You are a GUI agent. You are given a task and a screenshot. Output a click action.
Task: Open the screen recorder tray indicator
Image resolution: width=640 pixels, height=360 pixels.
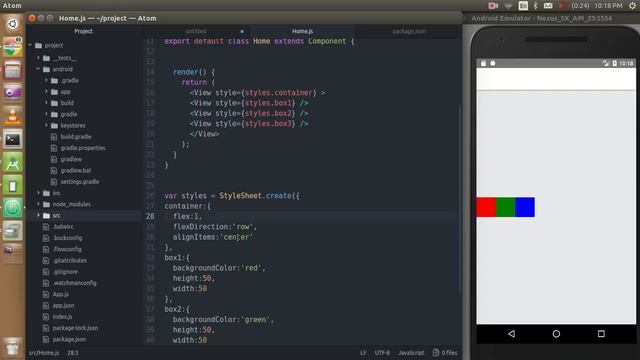[493, 6]
